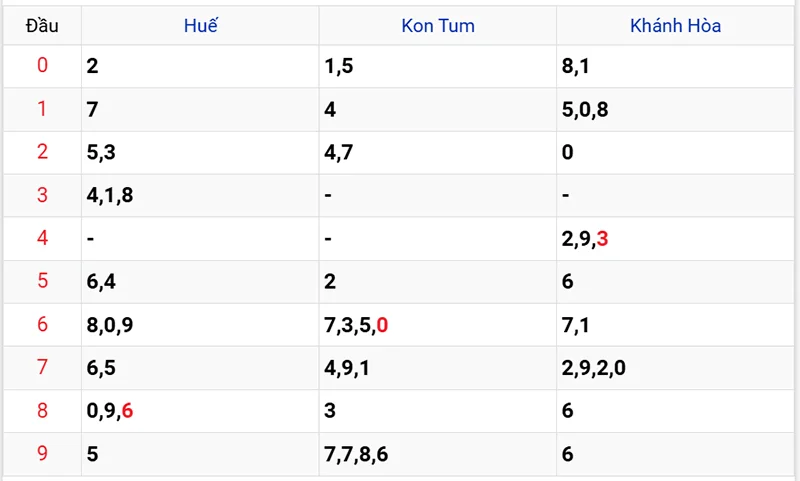
Task: Click the Khánh Hòa cell showing 5,0,8
Action: [x=585, y=109]
